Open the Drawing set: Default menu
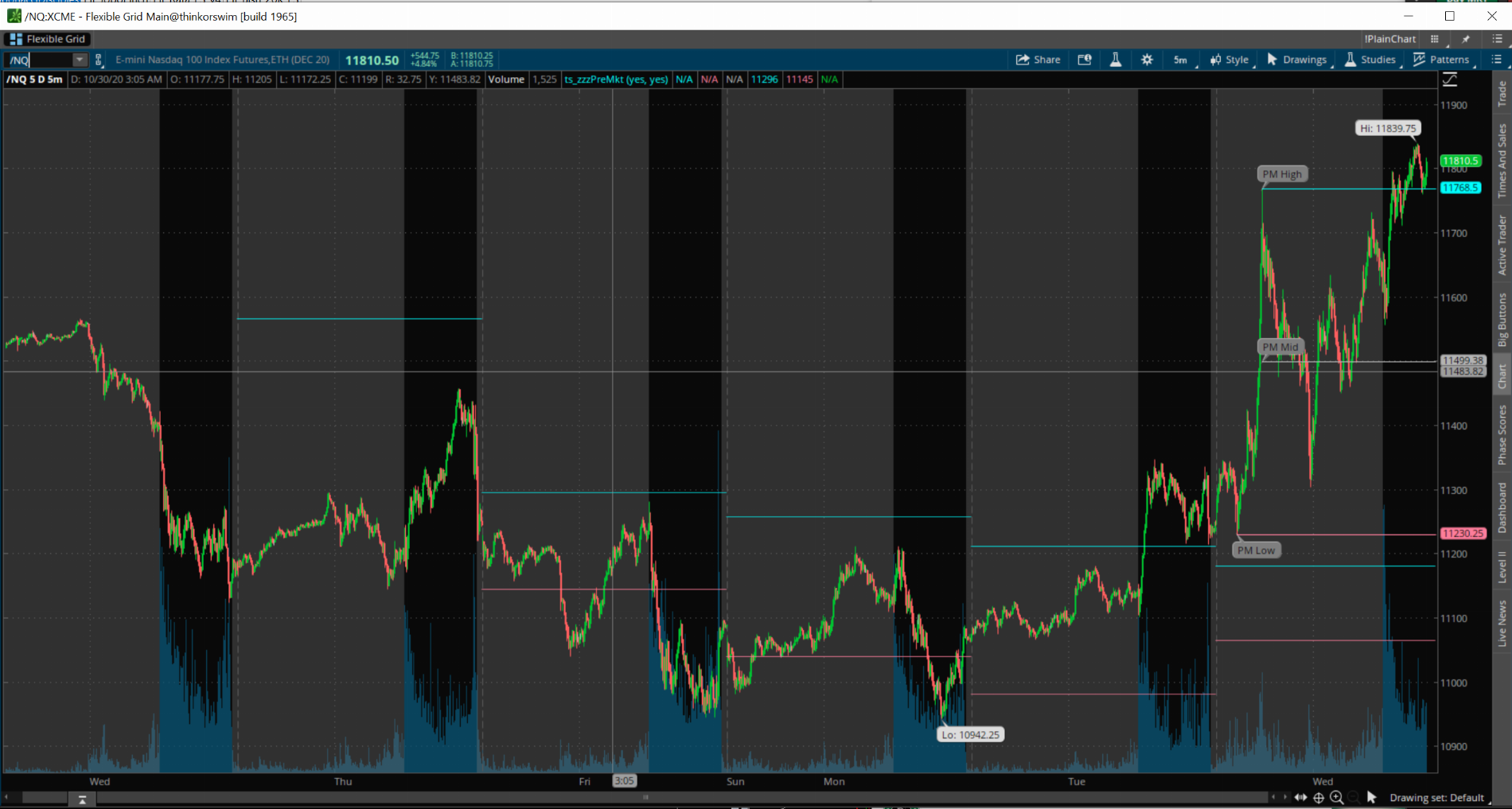Viewport: 1512px width, 809px height. tap(1437, 797)
